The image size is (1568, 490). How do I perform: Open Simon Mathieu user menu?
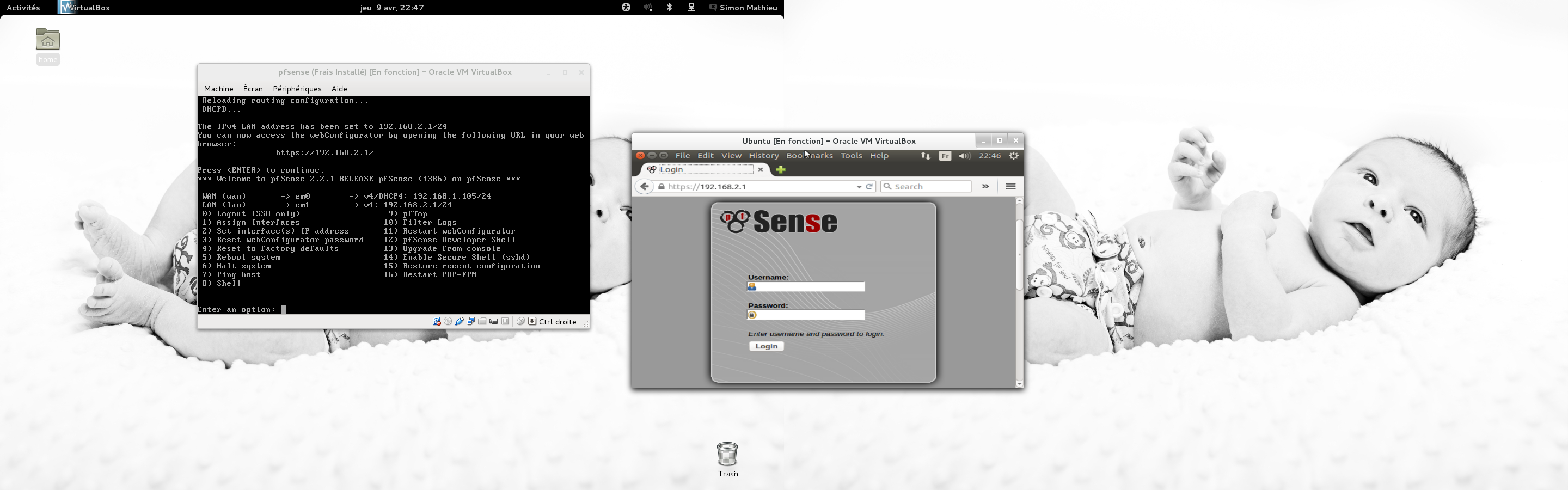click(744, 8)
